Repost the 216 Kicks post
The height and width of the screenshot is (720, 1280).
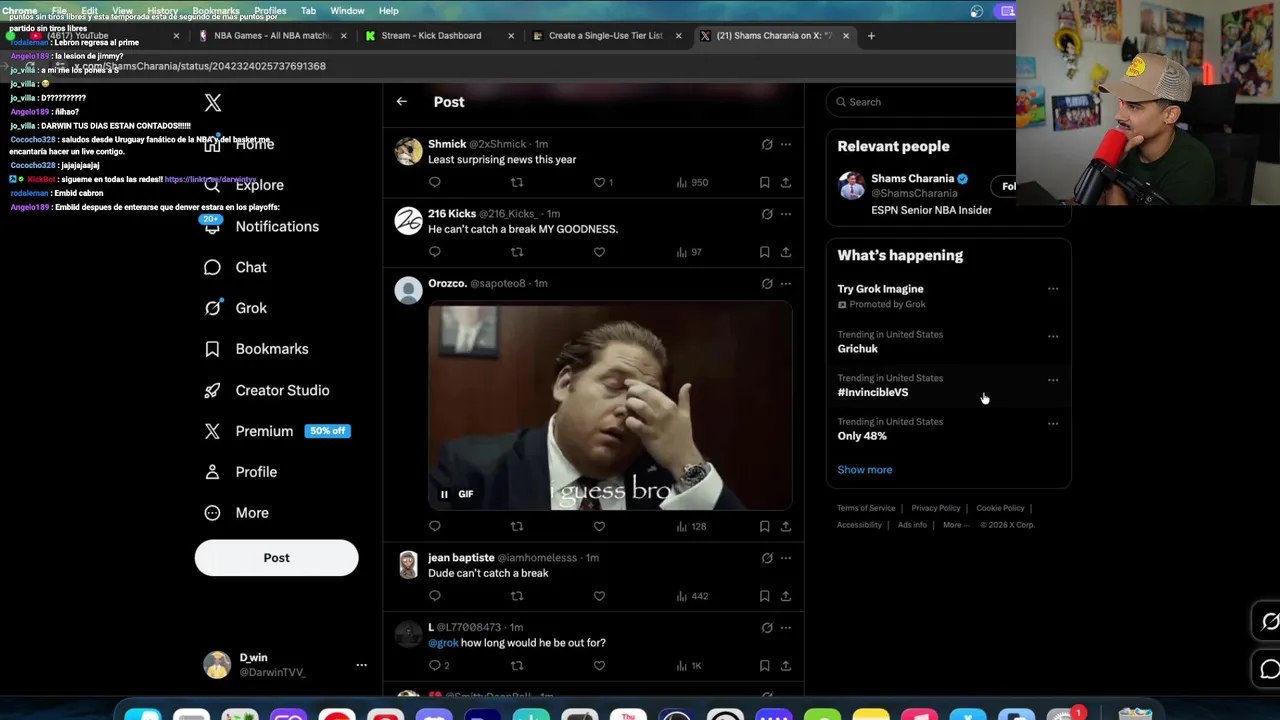click(x=517, y=252)
